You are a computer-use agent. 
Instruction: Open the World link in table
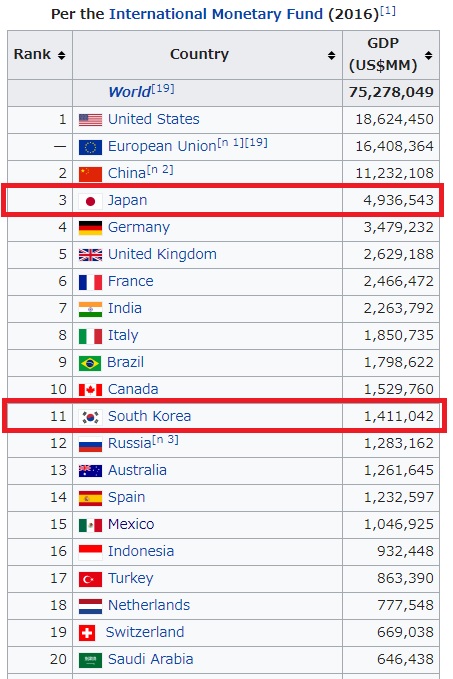(x=129, y=92)
